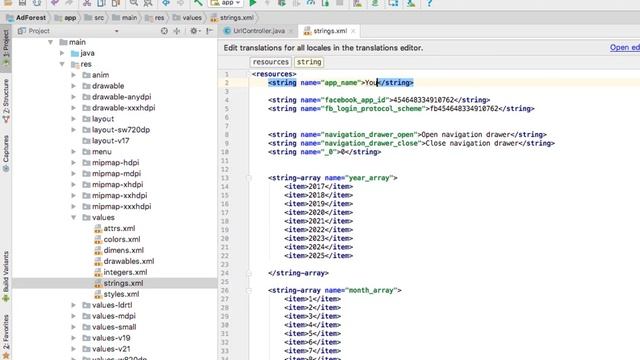Screen dimensions: 640x360
Task: Open the Captures side tool tab
Action: click(x=6, y=154)
